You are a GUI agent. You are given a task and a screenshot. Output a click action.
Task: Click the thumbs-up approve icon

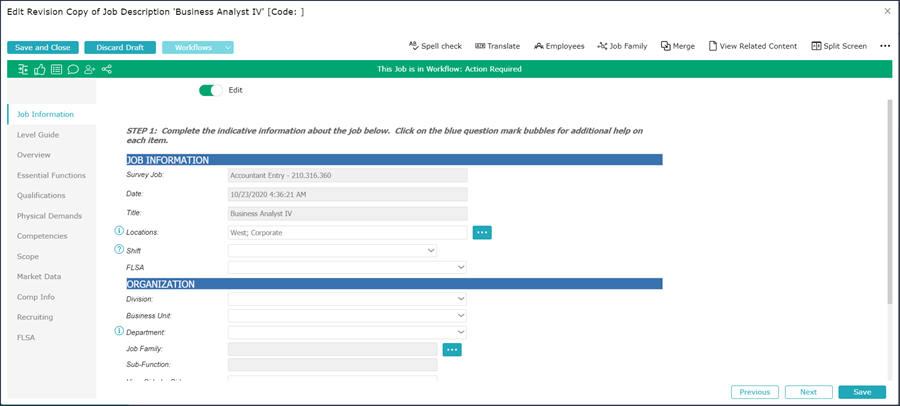coord(40,70)
